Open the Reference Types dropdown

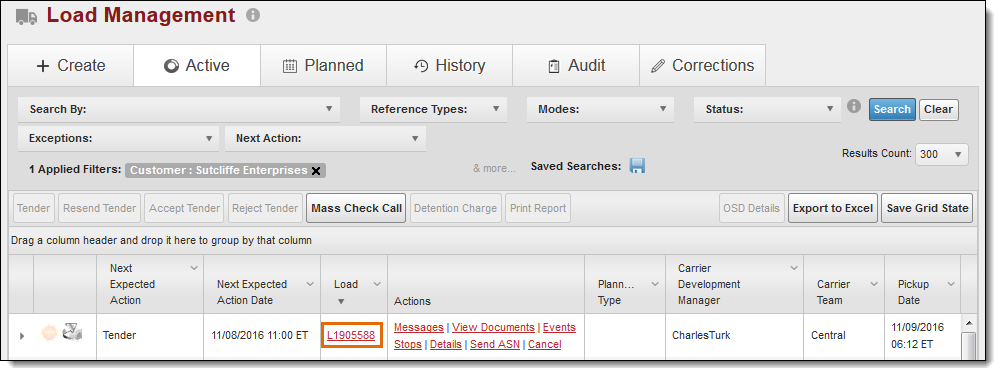[434, 110]
